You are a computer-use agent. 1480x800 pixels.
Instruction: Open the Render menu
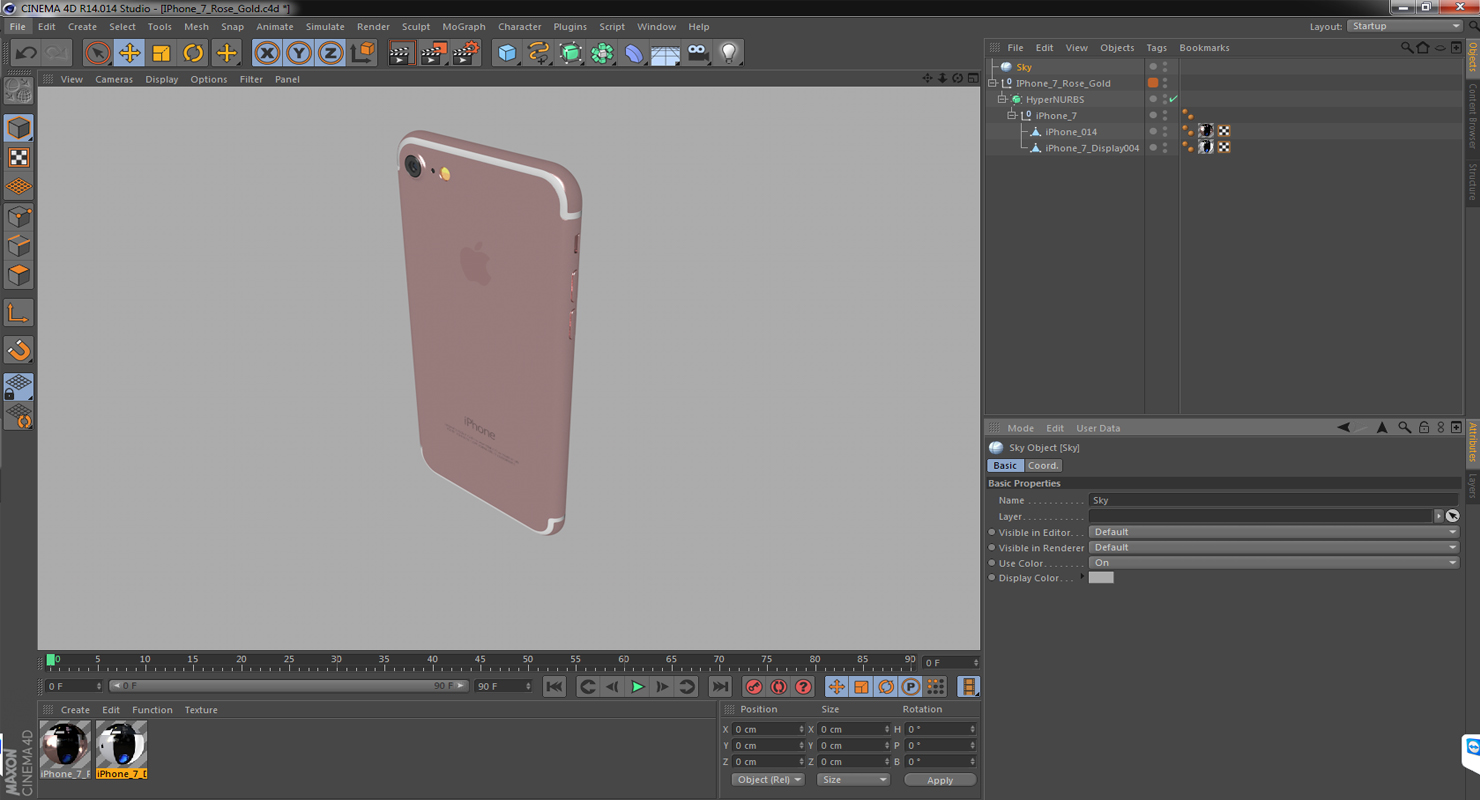click(373, 27)
